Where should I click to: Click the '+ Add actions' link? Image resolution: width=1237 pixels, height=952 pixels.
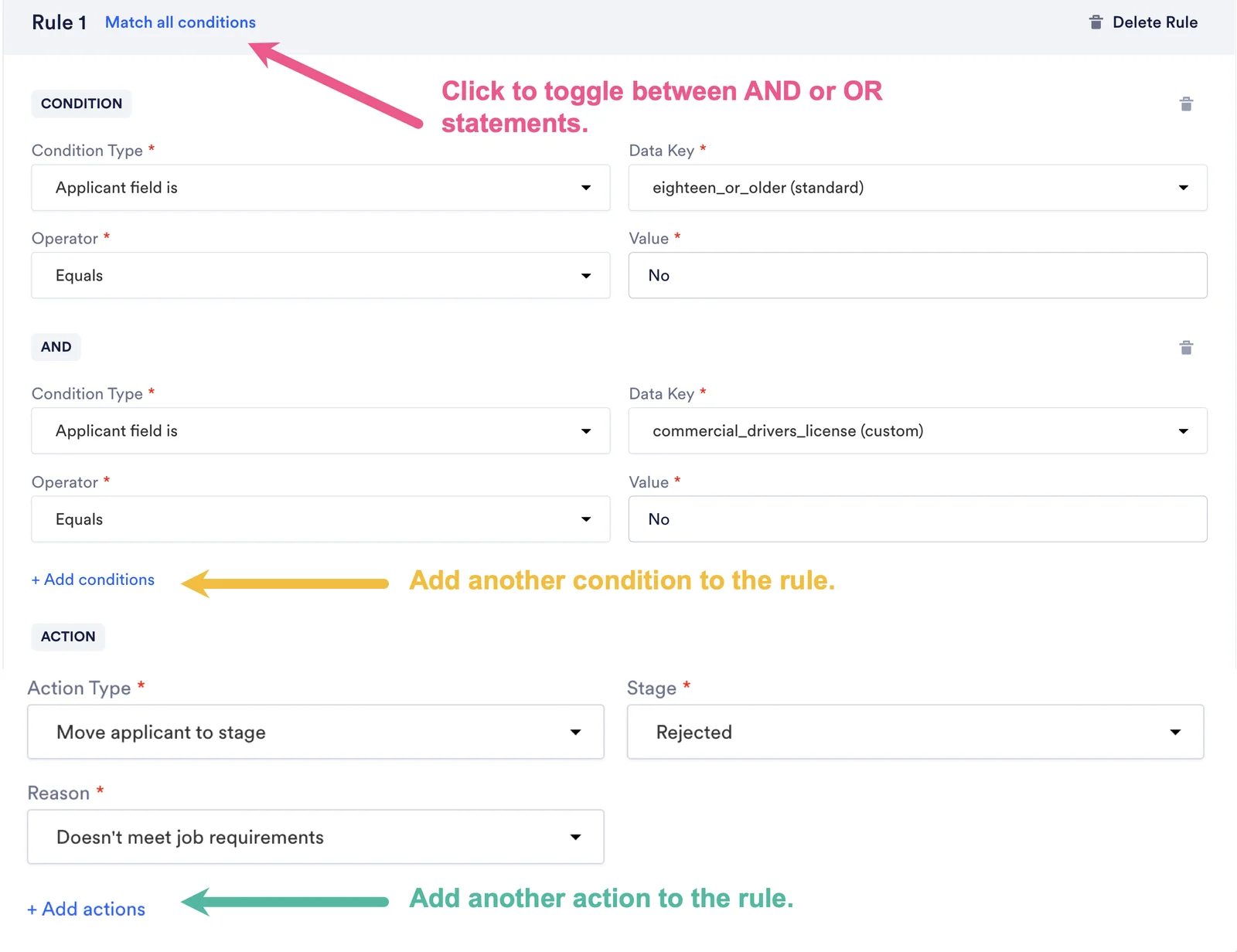[x=87, y=909]
